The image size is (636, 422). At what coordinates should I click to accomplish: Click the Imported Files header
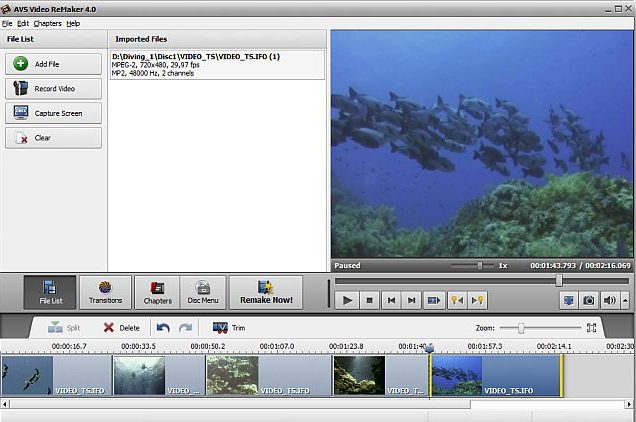coord(141,39)
